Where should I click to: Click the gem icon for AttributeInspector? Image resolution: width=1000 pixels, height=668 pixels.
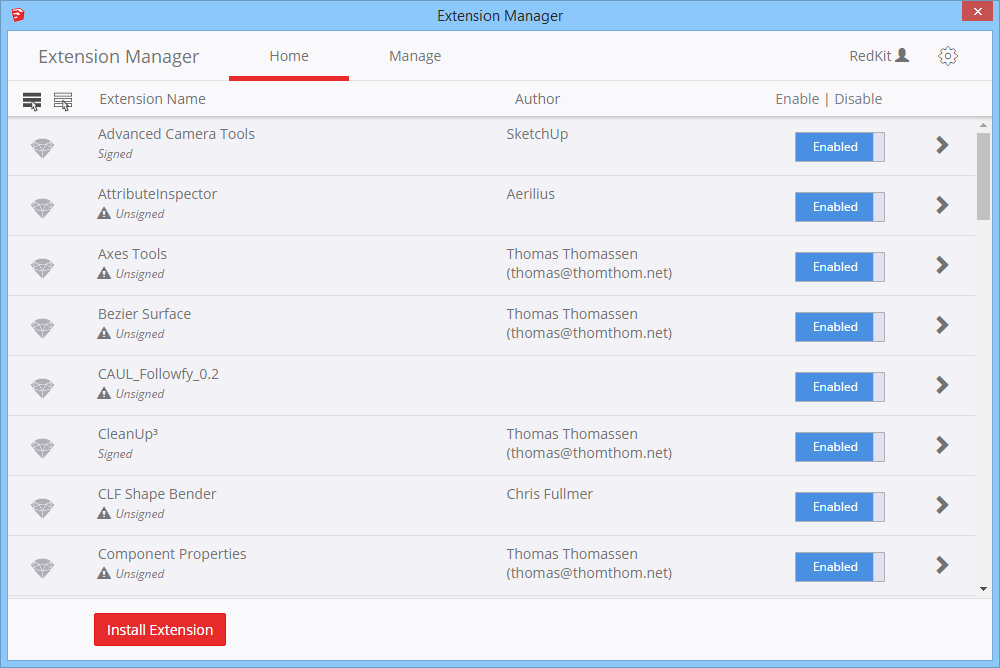point(43,208)
